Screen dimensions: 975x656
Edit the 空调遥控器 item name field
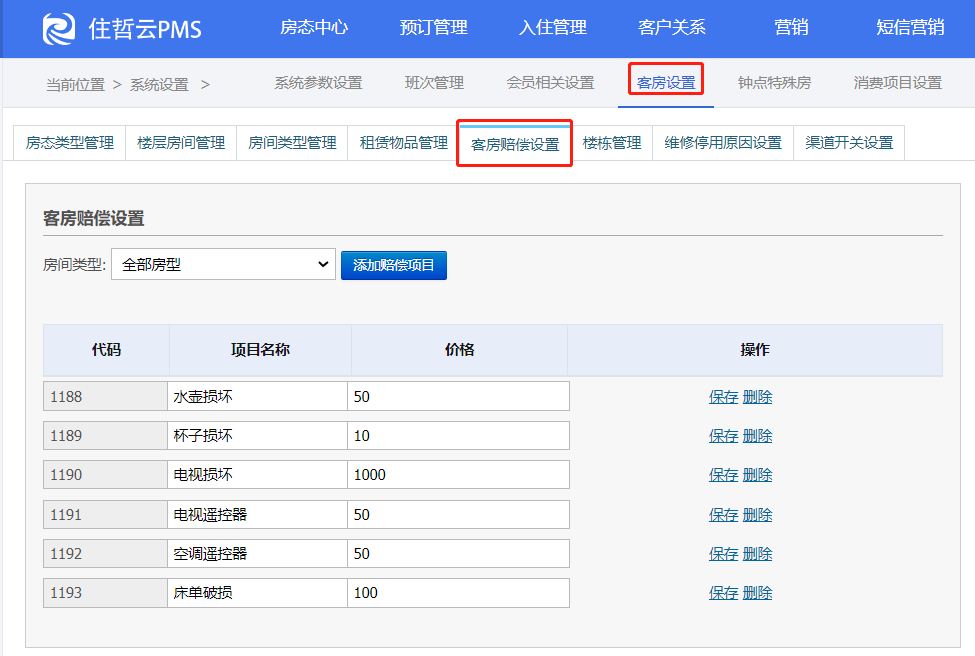point(257,553)
